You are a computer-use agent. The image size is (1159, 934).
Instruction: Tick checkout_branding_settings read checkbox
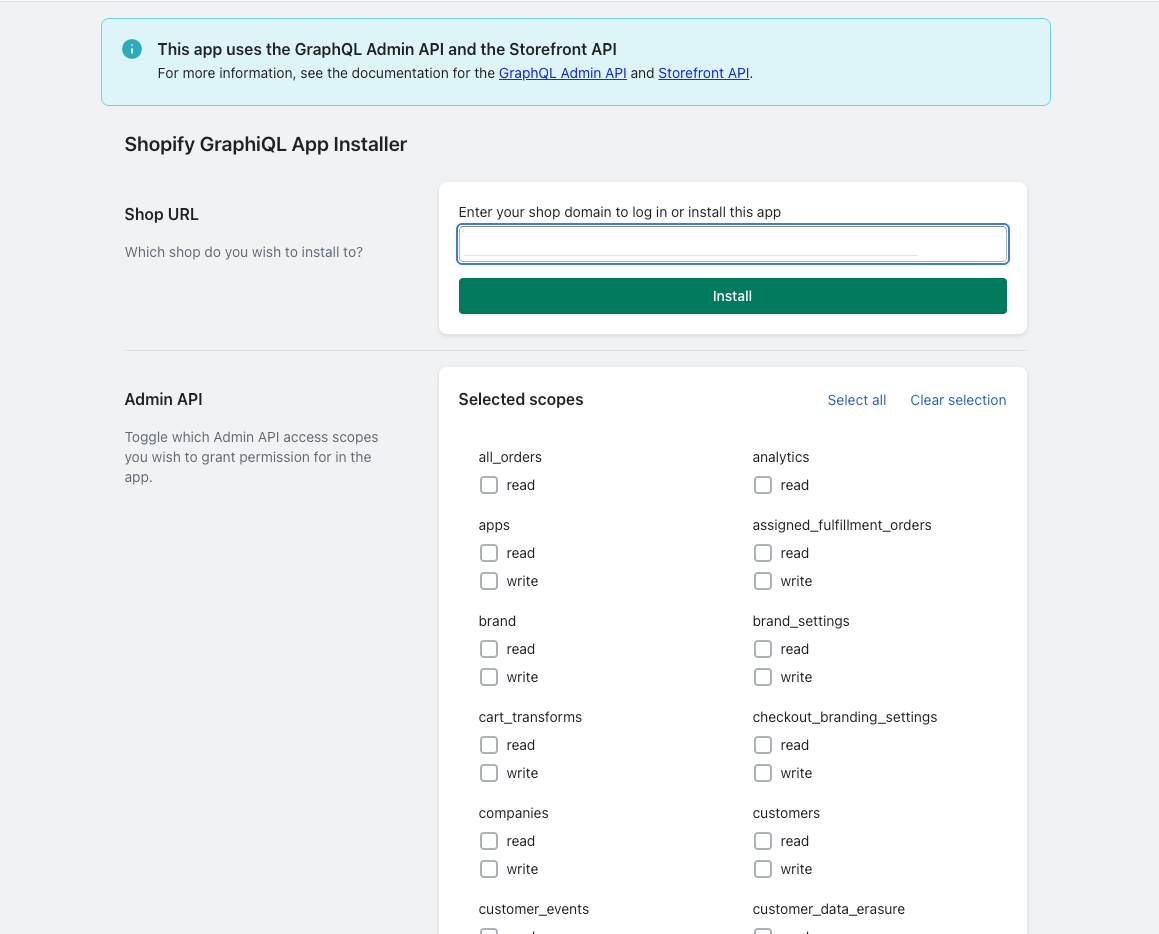(x=763, y=745)
